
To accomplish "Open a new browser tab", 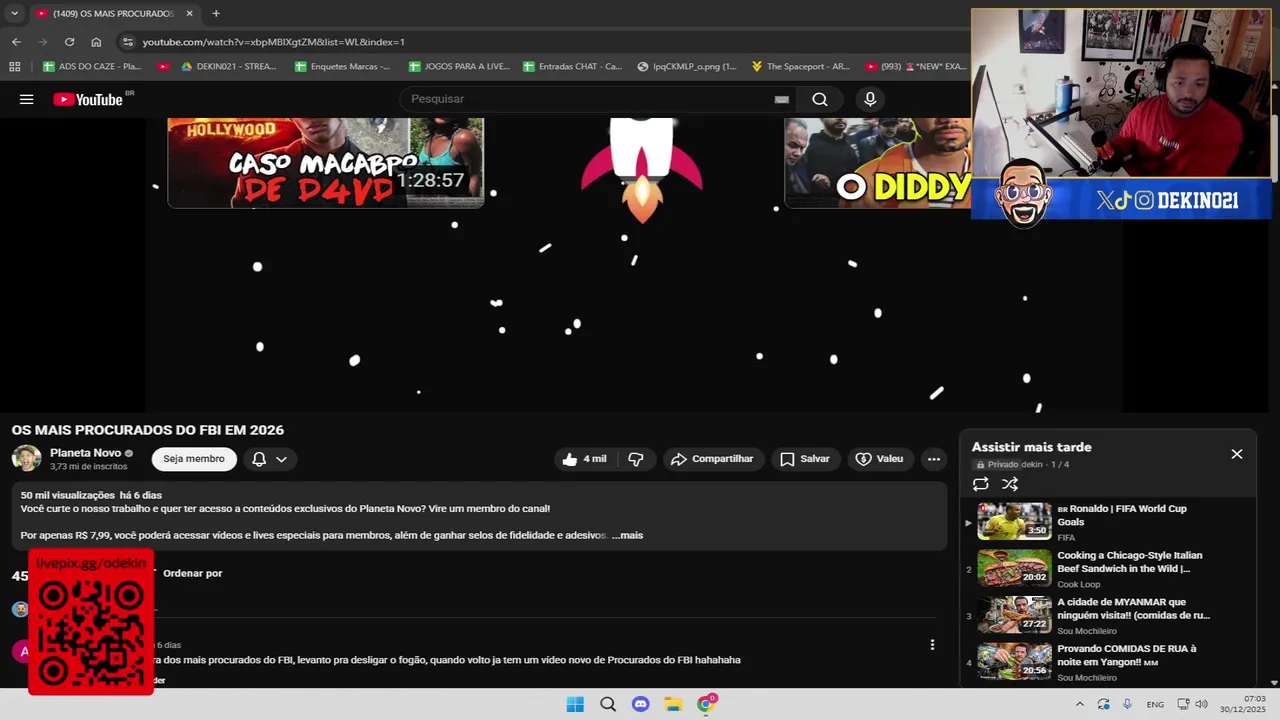I will pyautogui.click(x=216, y=13).
